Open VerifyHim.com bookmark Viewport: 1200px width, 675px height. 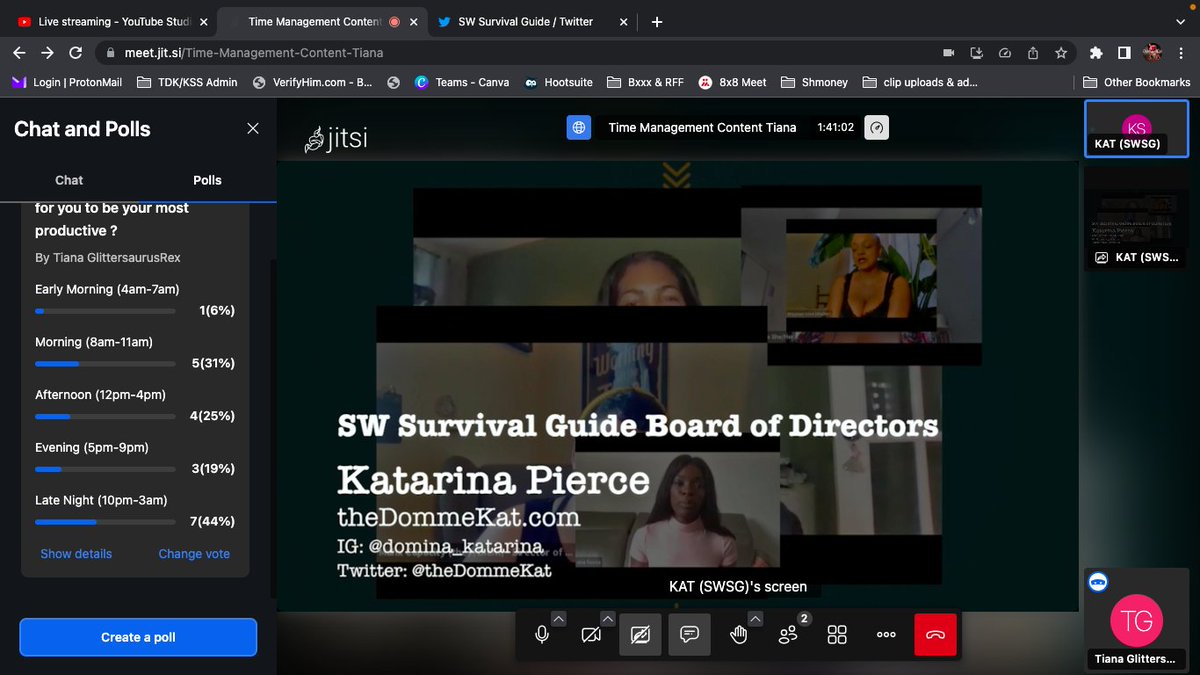(x=312, y=82)
